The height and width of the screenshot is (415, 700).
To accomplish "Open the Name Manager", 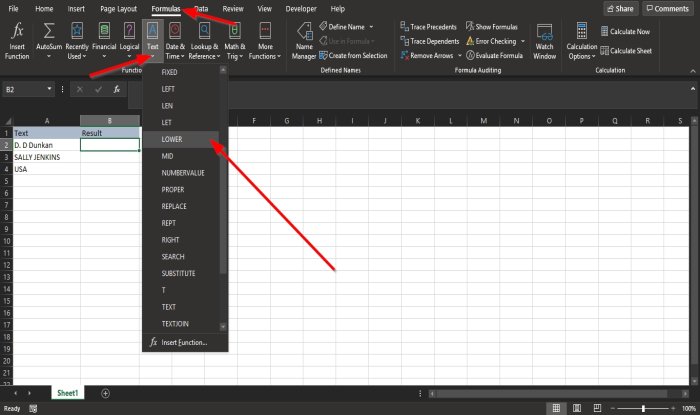I will tap(304, 41).
